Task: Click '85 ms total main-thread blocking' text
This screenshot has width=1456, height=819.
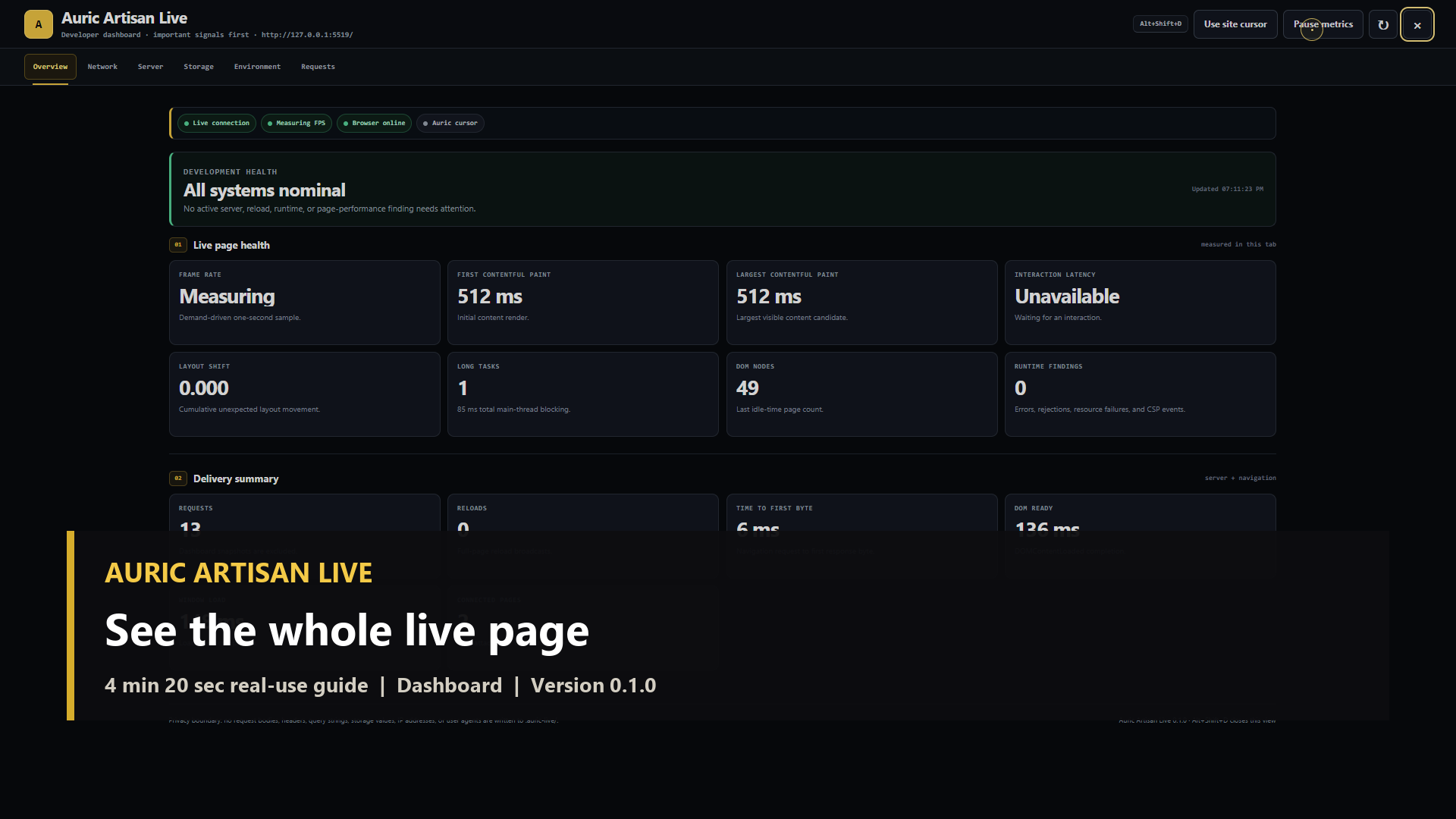Action: [x=513, y=409]
